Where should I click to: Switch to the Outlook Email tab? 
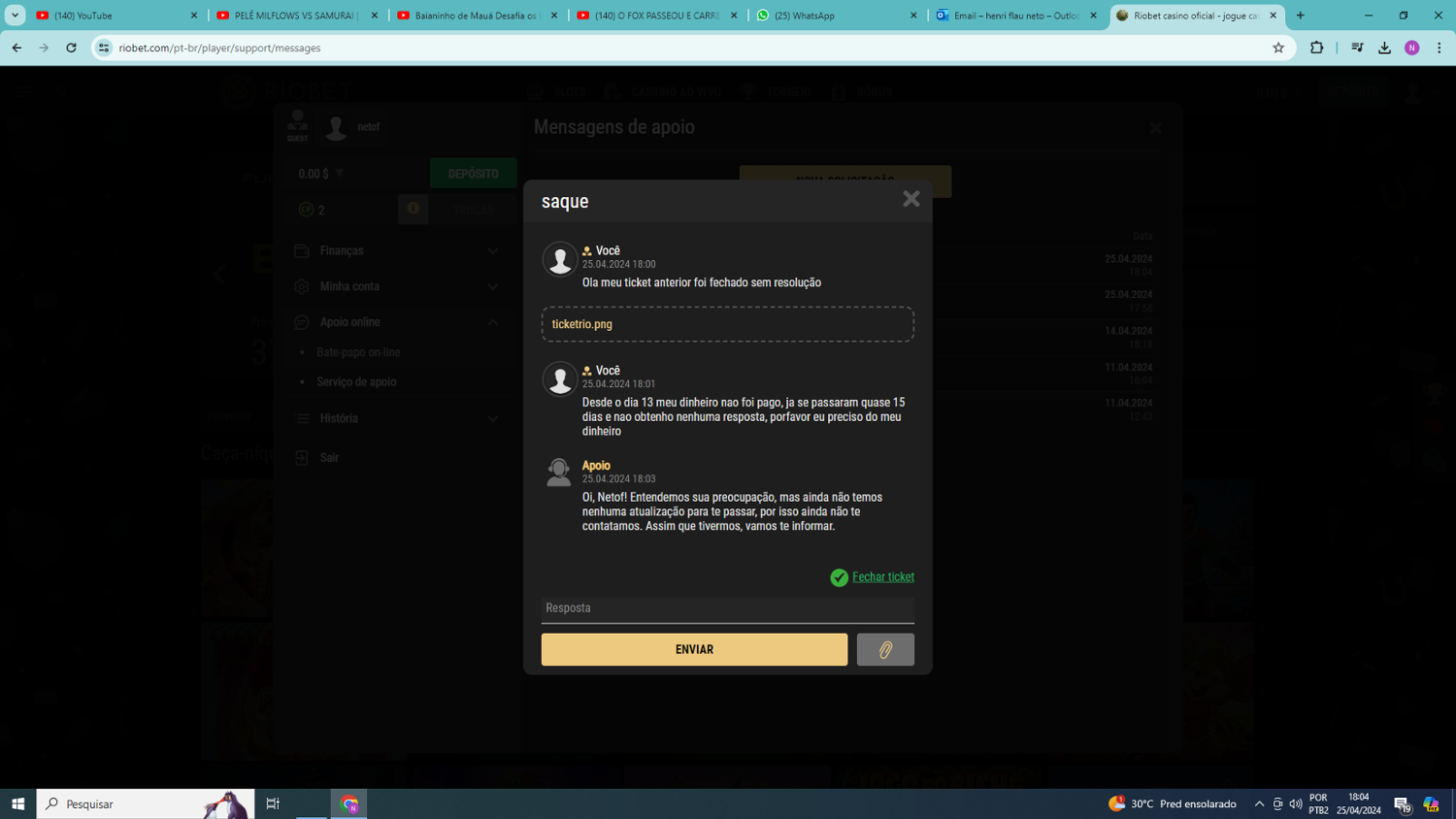click(1014, 16)
